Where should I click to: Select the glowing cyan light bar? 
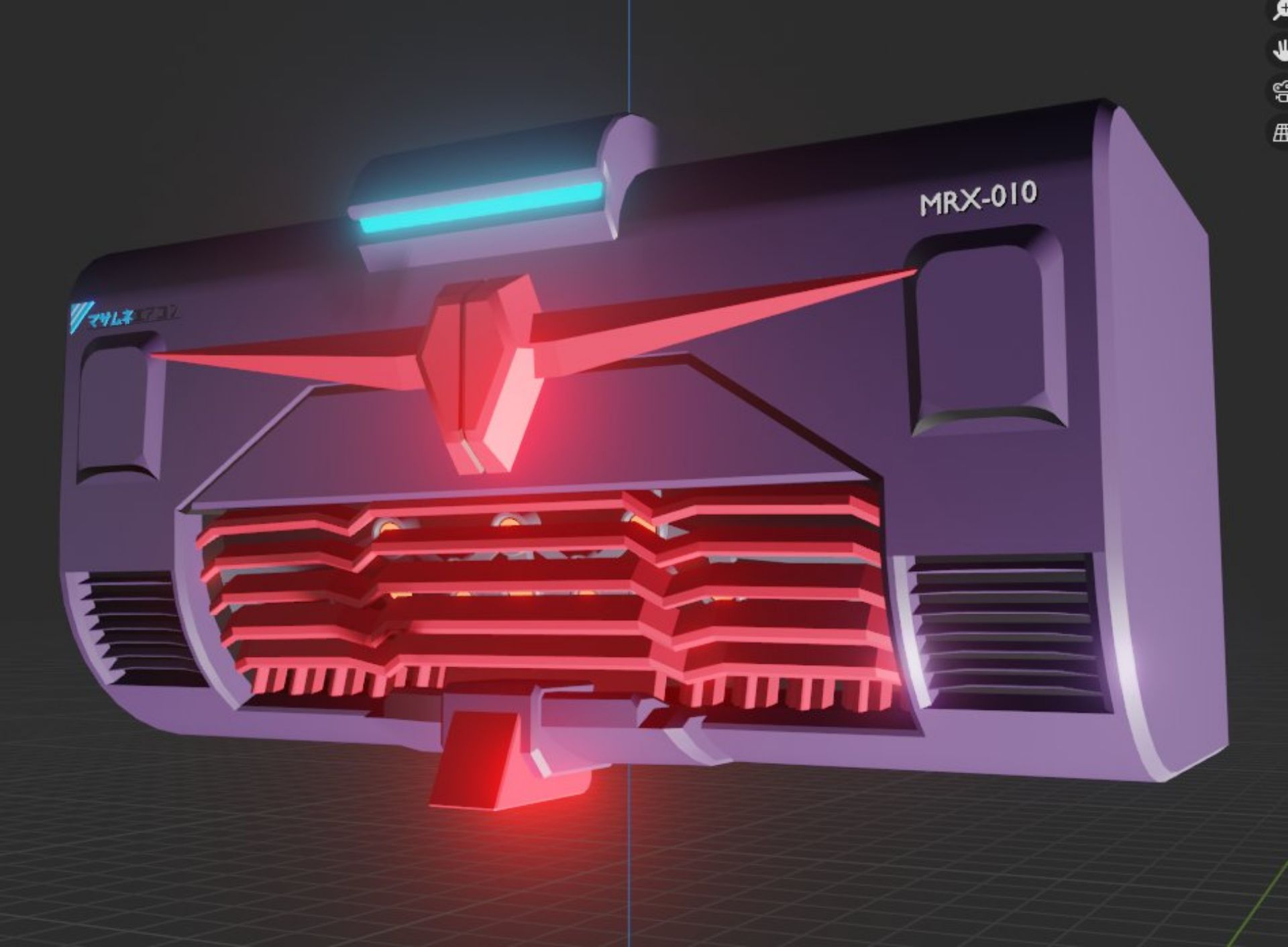point(482,207)
